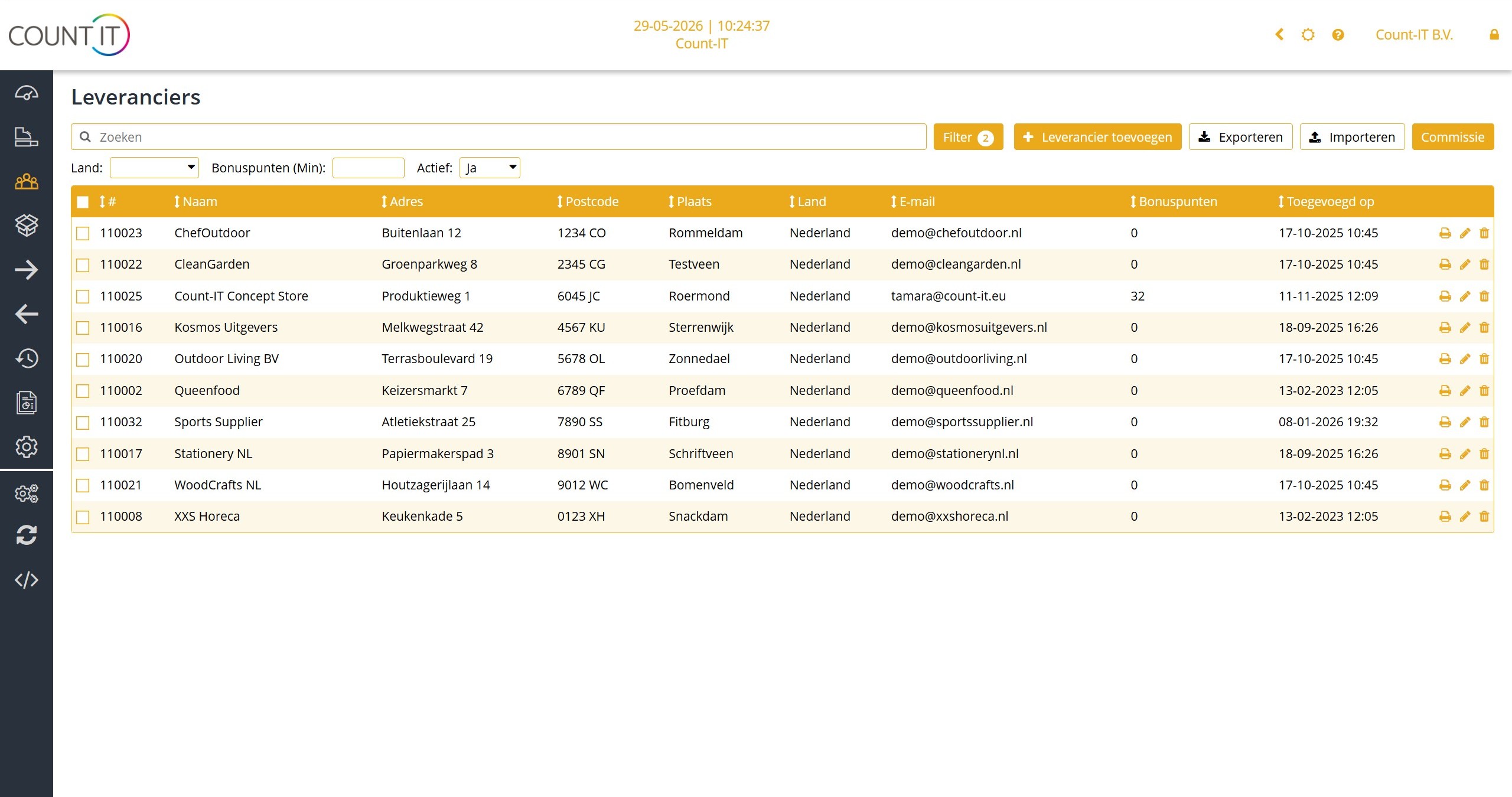
Task: Click the help question mark icon
Action: coord(1338,35)
